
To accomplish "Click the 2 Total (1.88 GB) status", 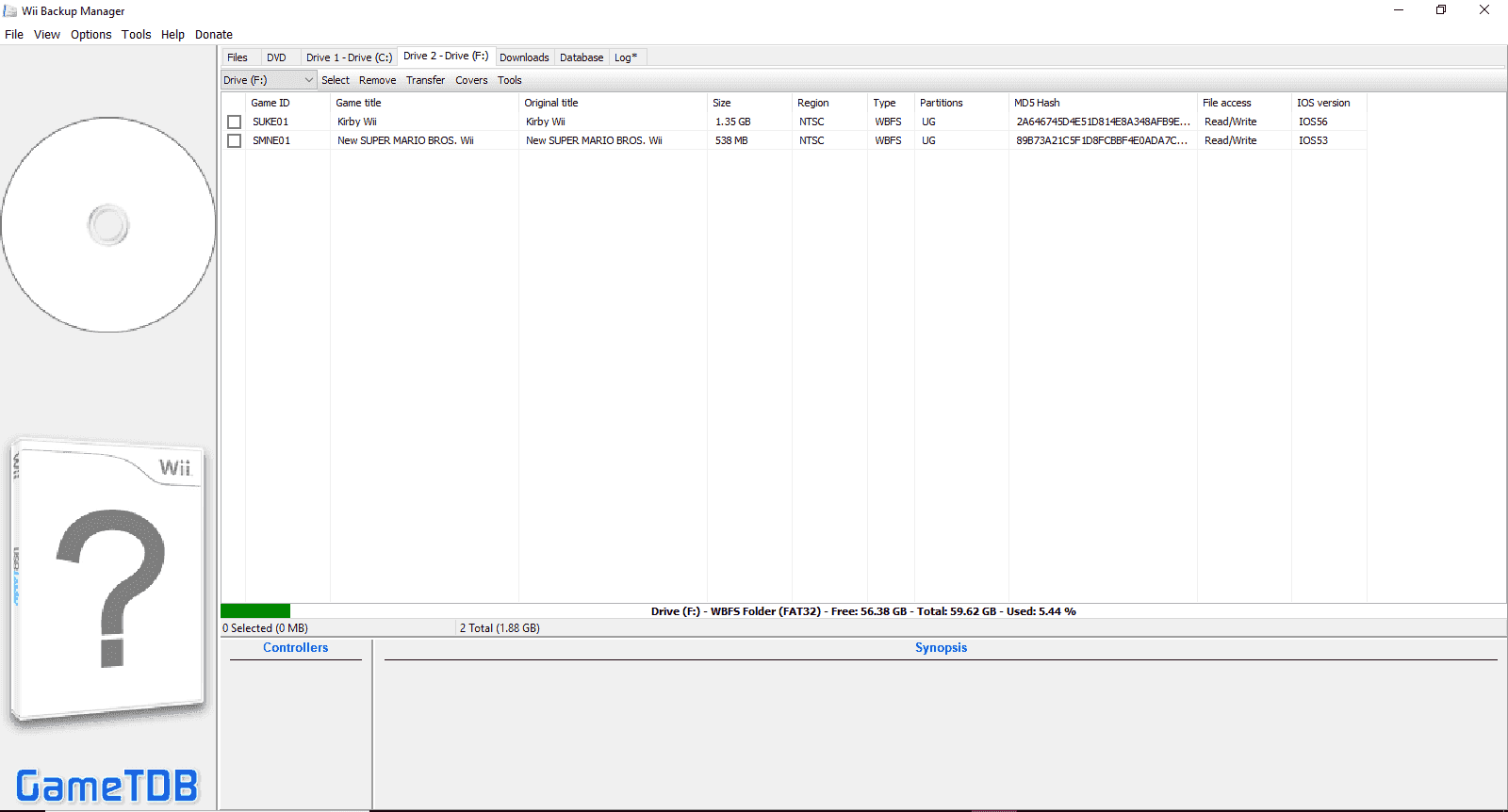I will pyautogui.click(x=500, y=628).
